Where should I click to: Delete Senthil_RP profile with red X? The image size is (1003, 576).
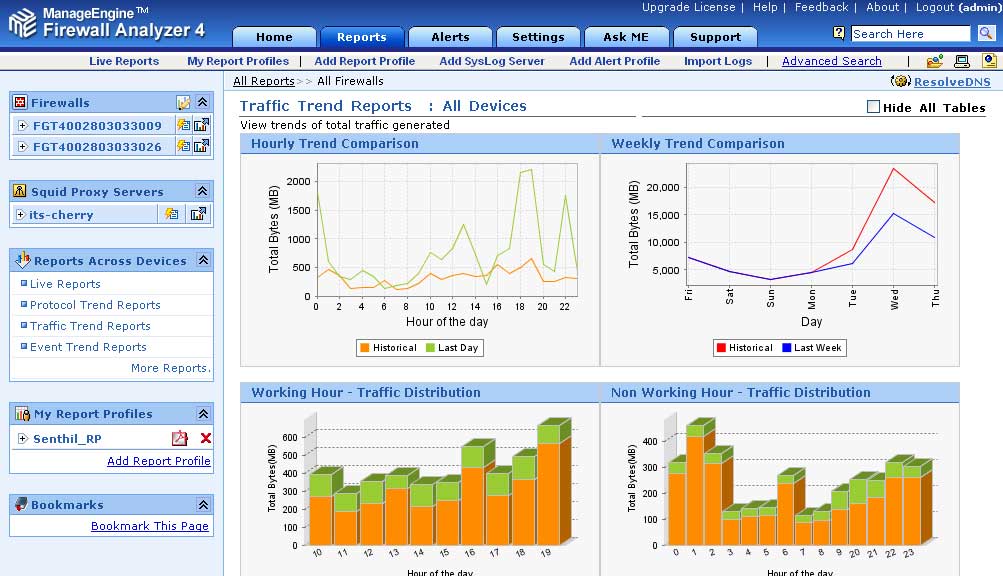pos(205,438)
